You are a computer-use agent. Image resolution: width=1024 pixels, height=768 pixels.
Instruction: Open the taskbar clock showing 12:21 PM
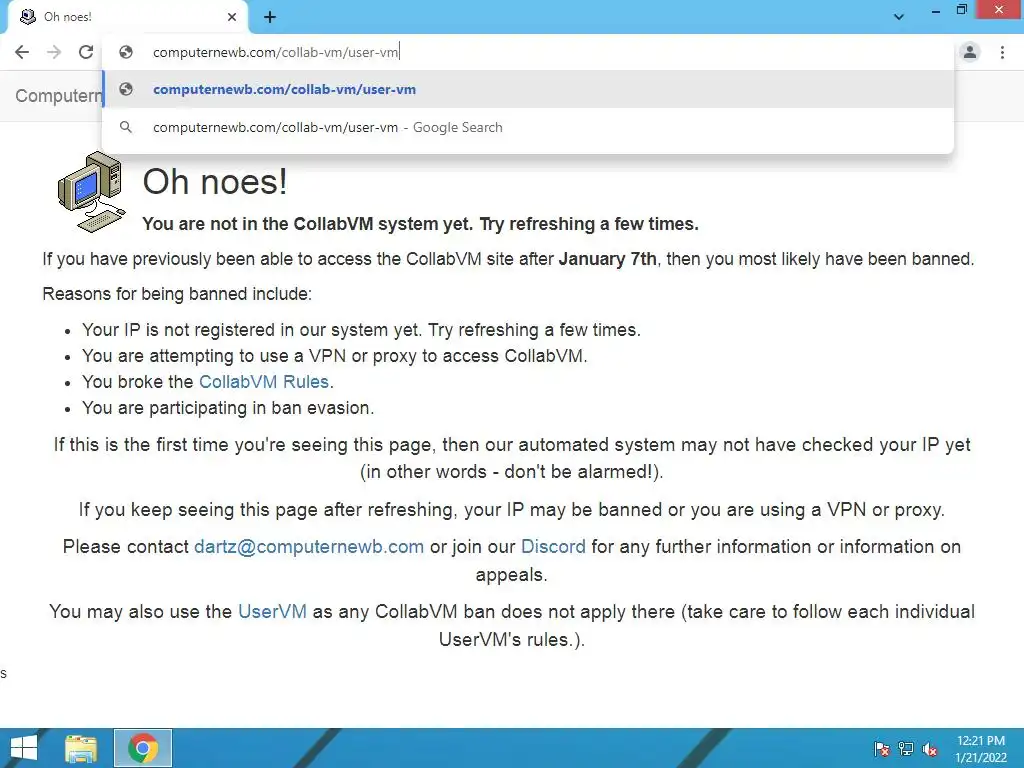(981, 749)
